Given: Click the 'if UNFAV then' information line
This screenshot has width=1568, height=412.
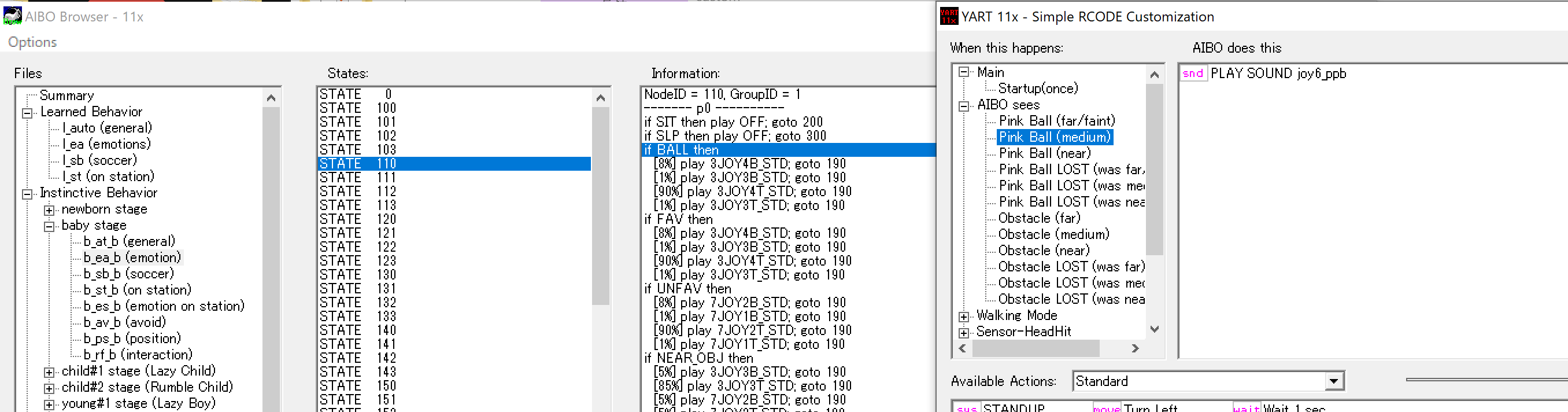Looking at the screenshot, I should coord(688,289).
